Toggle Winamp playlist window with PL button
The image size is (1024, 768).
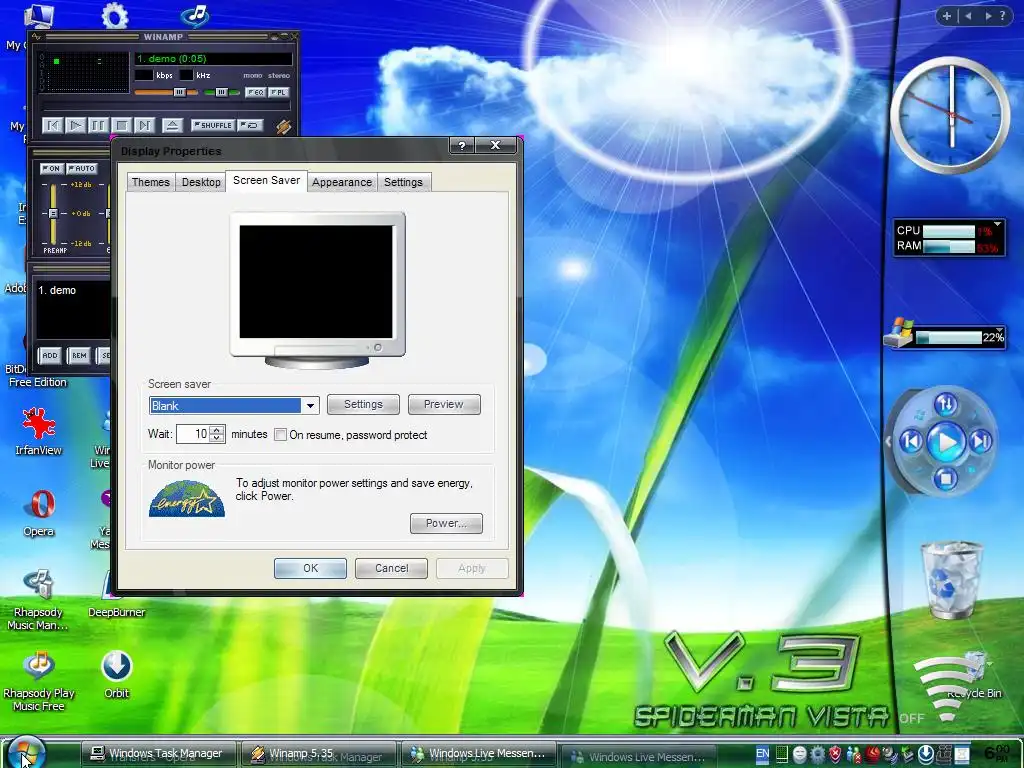(x=278, y=93)
